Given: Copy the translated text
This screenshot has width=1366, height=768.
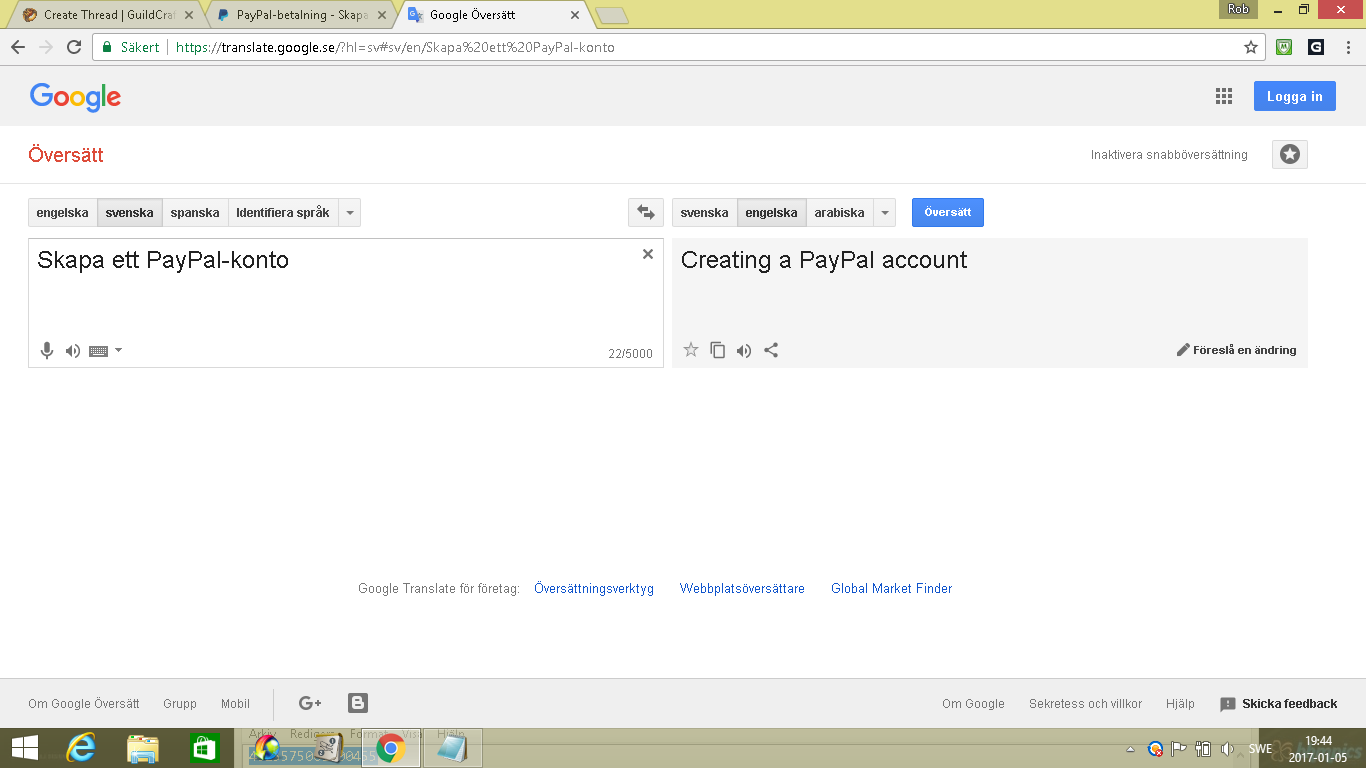Looking at the screenshot, I should tap(718, 350).
